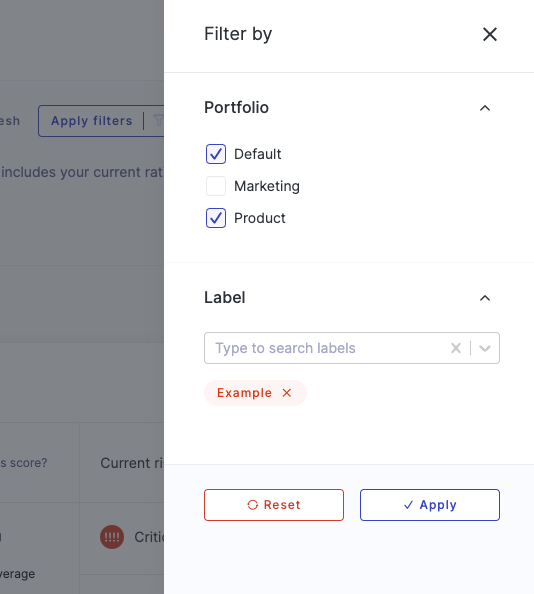
Task: Click the Product label text
Action: click(x=260, y=218)
